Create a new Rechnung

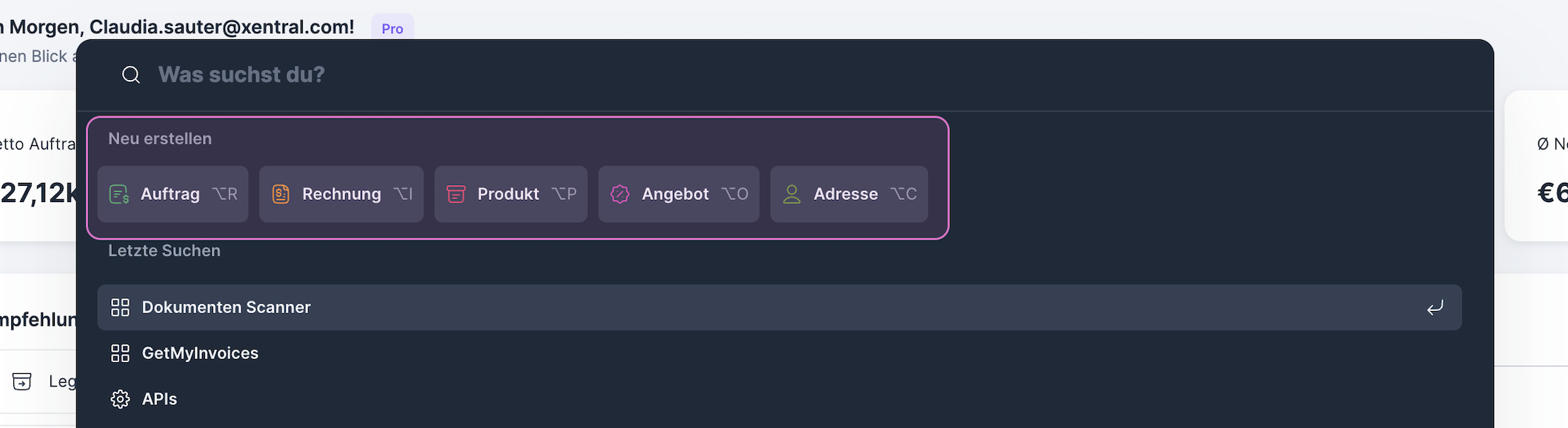[x=341, y=194]
